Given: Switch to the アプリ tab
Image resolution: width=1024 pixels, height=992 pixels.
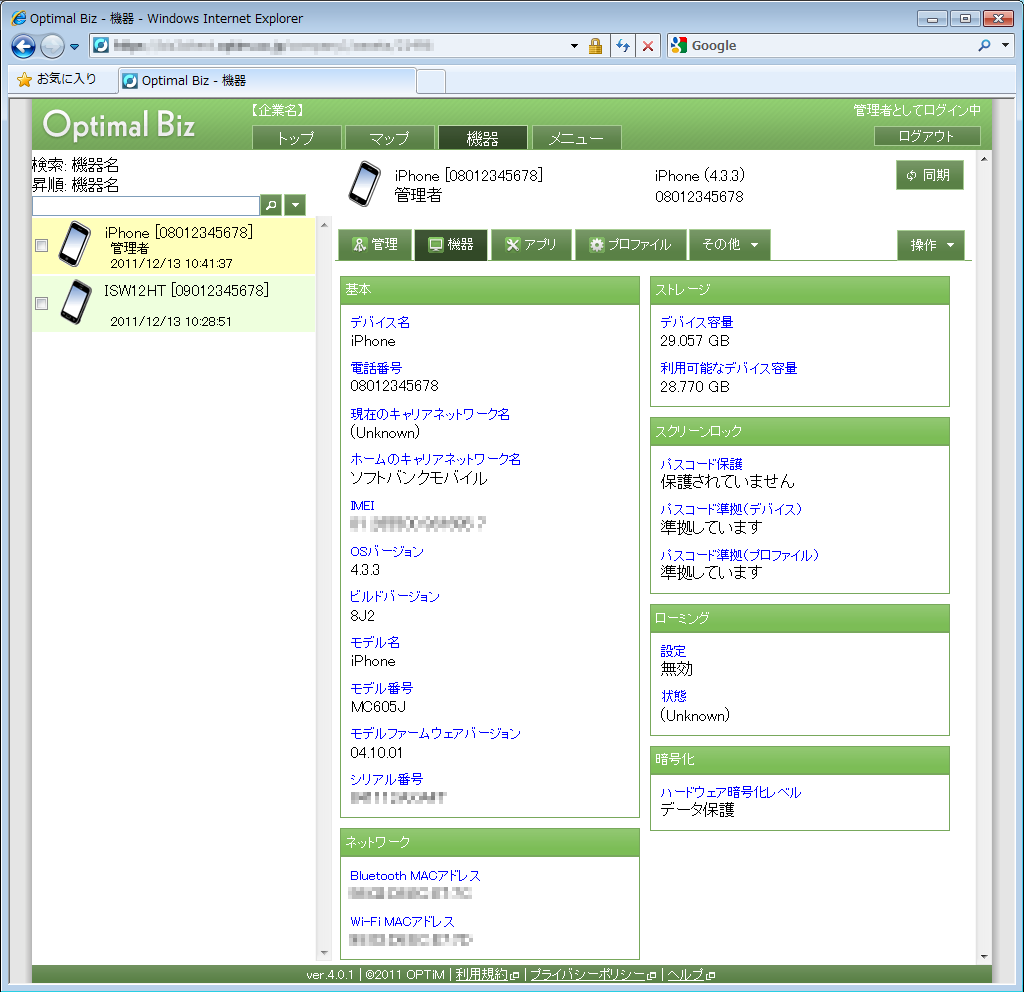Looking at the screenshot, I should [531, 244].
